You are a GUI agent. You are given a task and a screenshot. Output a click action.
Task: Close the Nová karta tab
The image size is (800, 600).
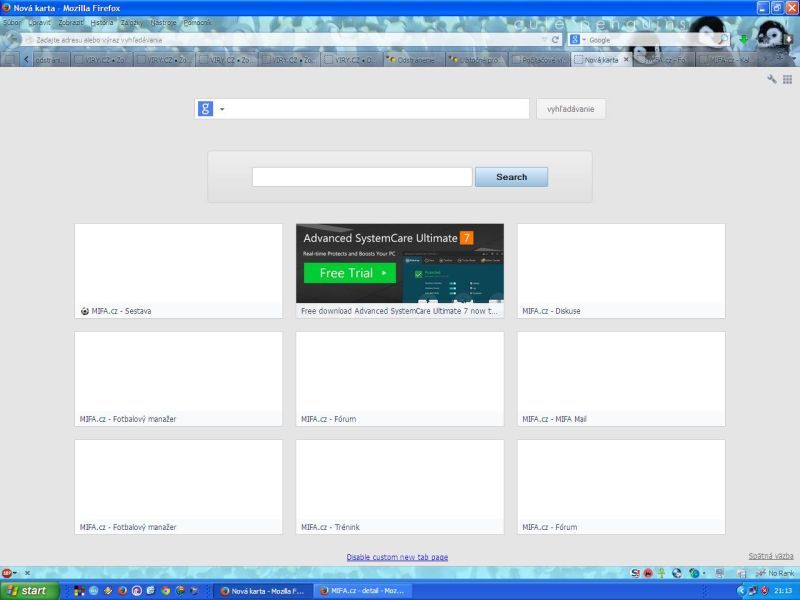click(x=627, y=59)
